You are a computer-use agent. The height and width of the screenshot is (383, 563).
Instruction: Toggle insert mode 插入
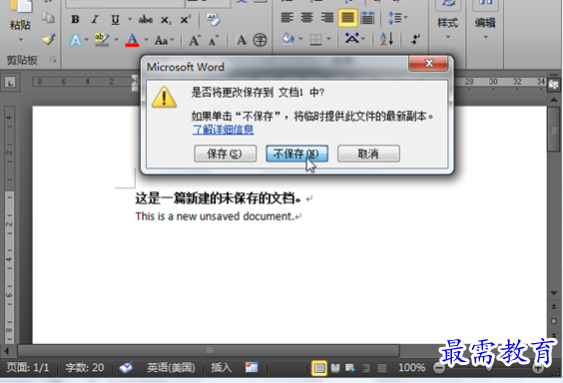pyautogui.click(x=221, y=368)
